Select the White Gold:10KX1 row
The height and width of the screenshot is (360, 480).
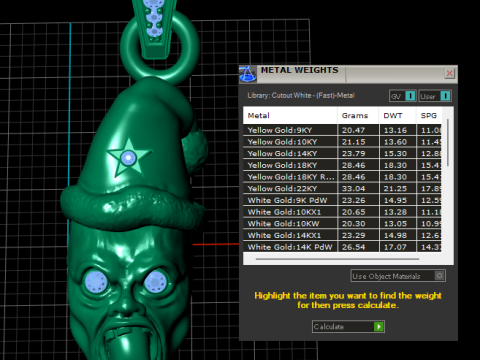coord(342,212)
